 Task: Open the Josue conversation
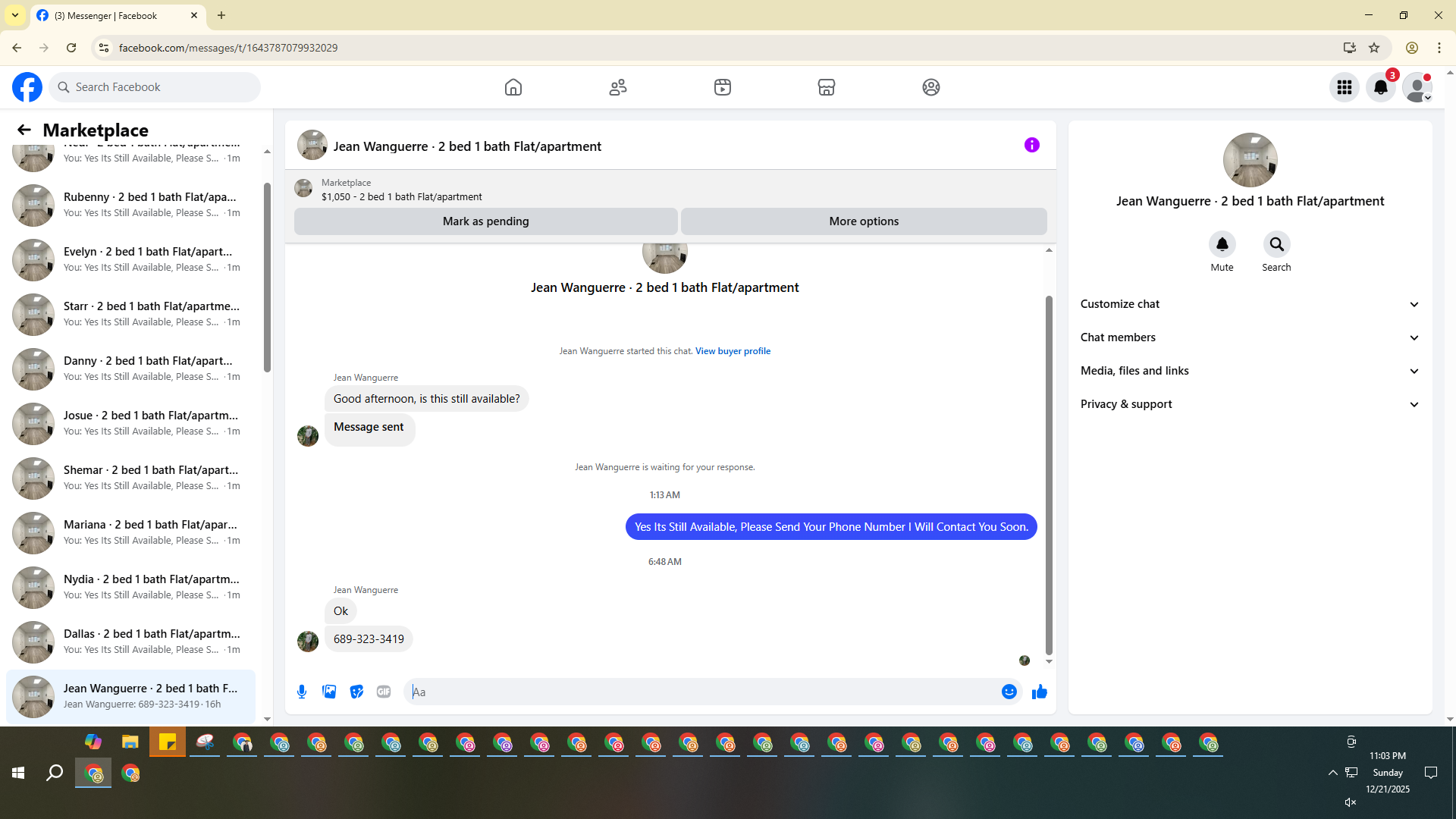[x=130, y=424]
